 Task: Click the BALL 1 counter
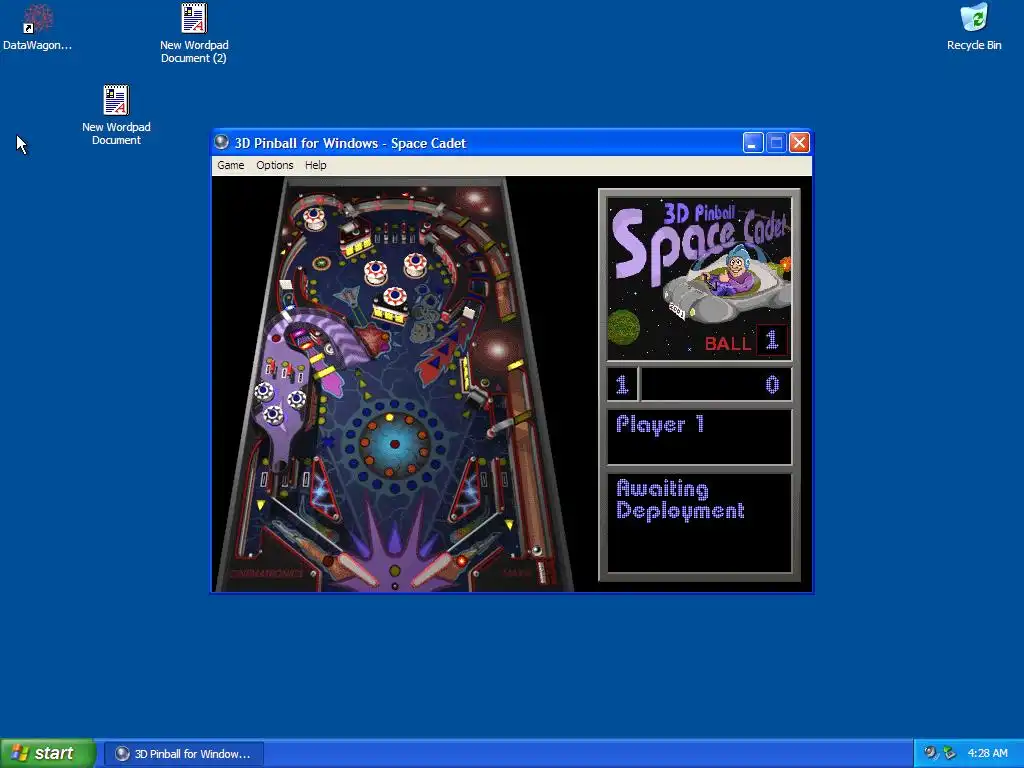[x=745, y=342]
